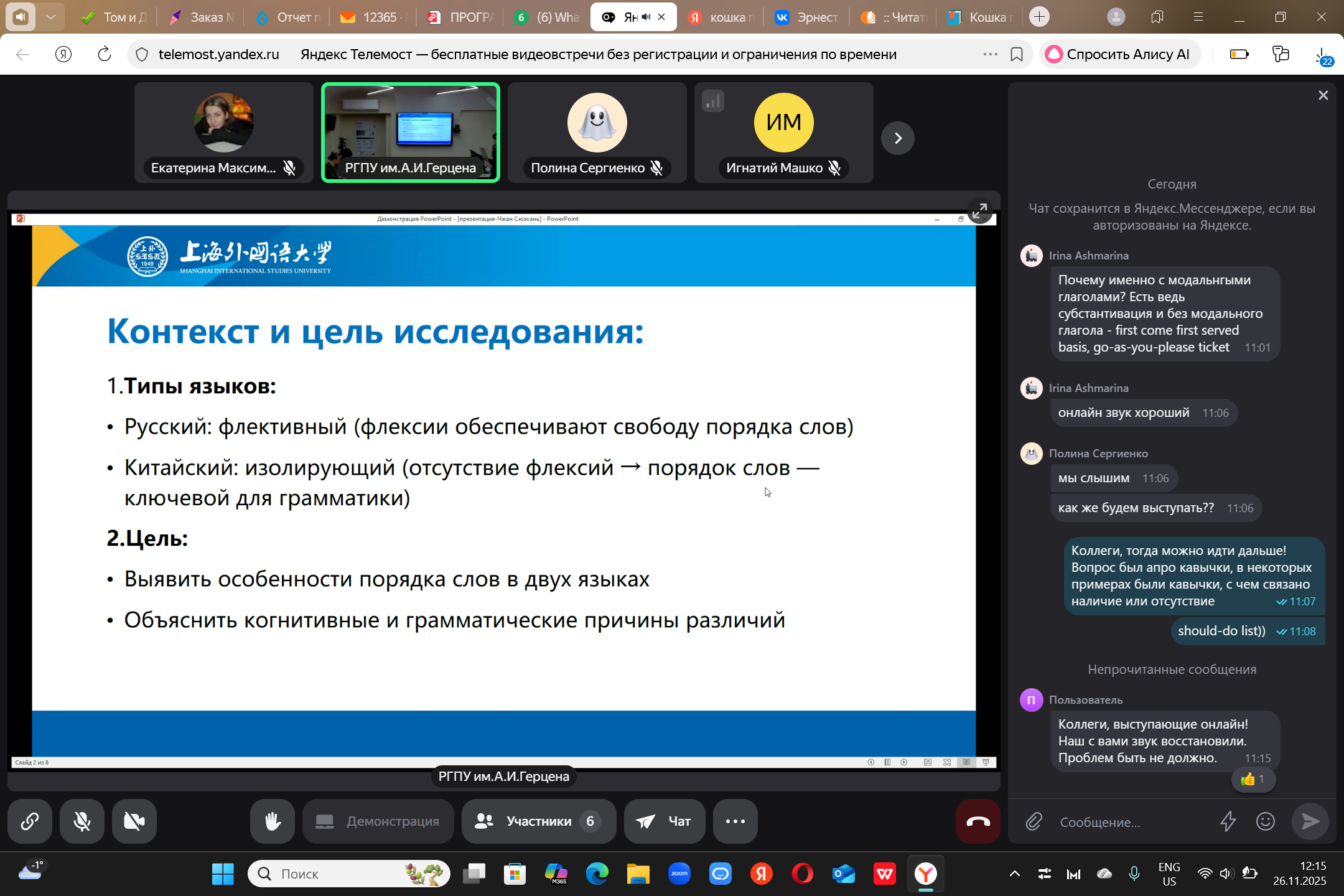Show next participants with the arrow chevron
Image resolution: width=1344 pixels, height=896 pixels.
click(897, 138)
